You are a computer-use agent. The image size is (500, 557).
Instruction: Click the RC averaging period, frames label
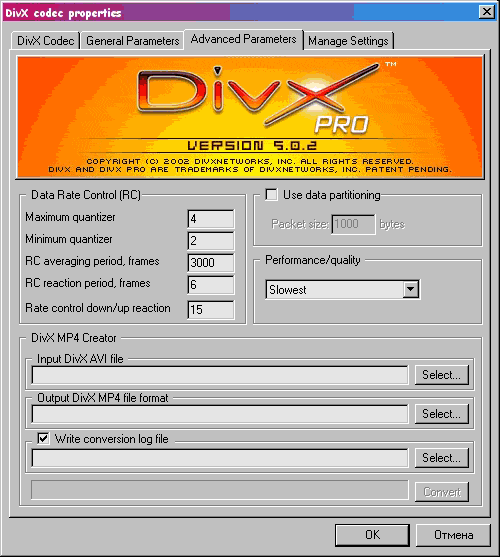point(92,261)
